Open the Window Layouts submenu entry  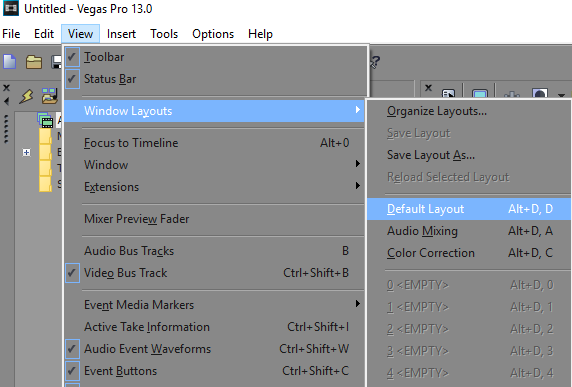tap(214, 111)
